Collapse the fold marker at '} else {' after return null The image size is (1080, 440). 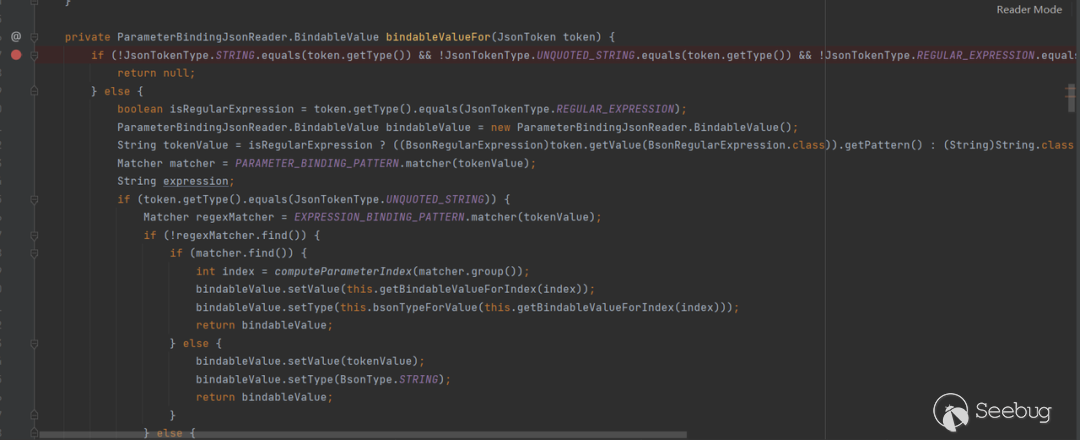[34, 91]
